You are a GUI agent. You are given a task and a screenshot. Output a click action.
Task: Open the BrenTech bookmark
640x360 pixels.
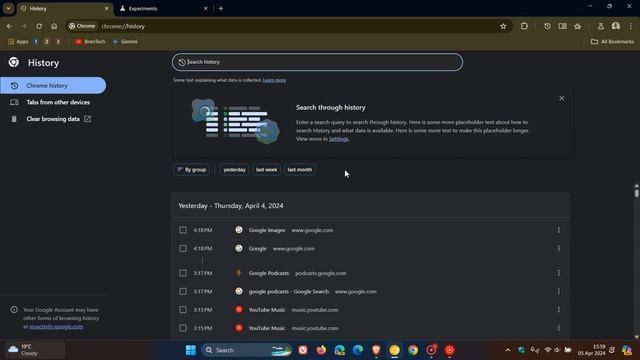pyautogui.click(x=90, y=42)
